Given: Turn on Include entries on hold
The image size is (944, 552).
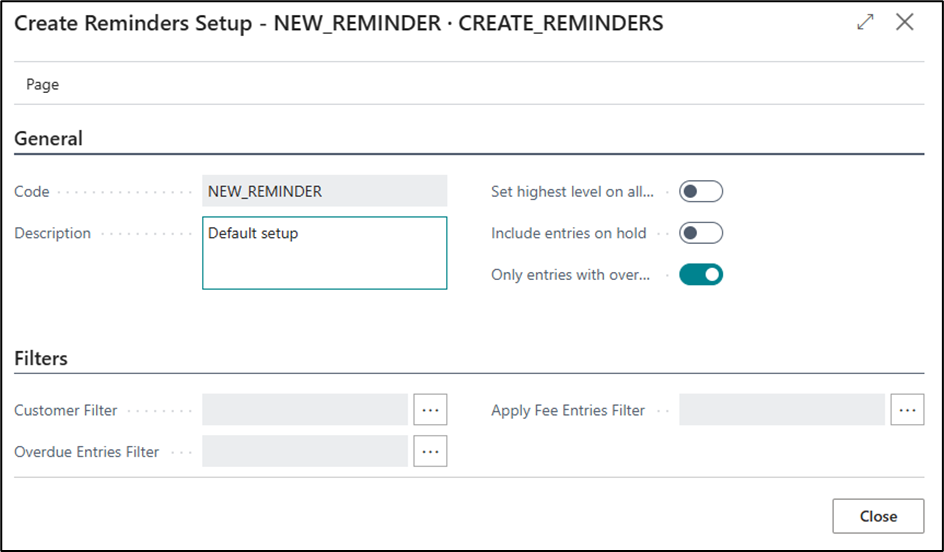Looking at the screenshot, I should coord(700,233).
